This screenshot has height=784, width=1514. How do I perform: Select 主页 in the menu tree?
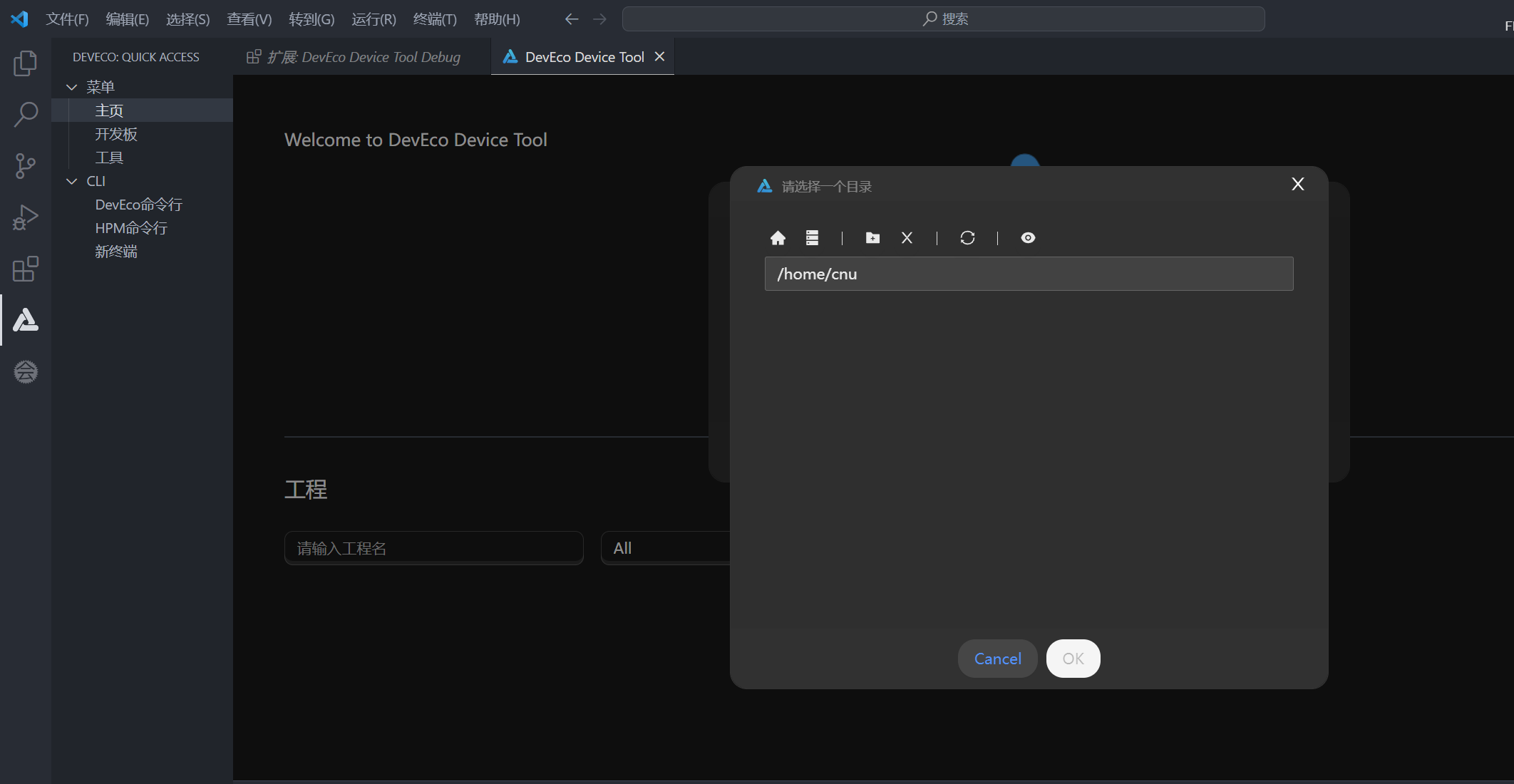tap(109, 110)
